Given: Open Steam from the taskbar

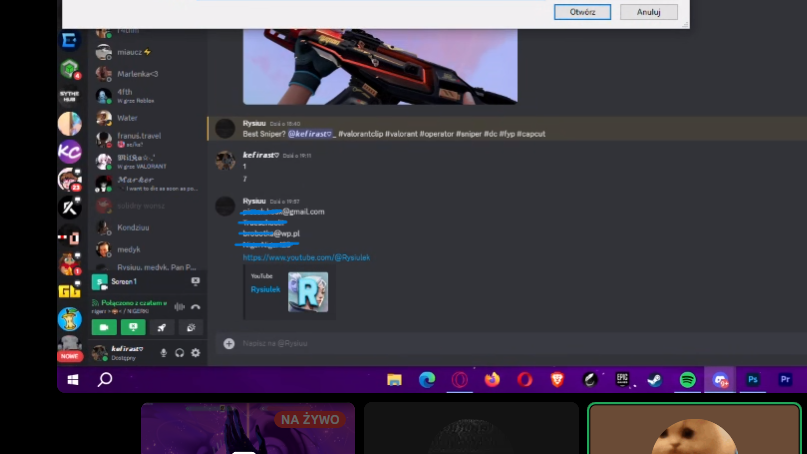Looking at the screenshot, I should coord(654,380).
